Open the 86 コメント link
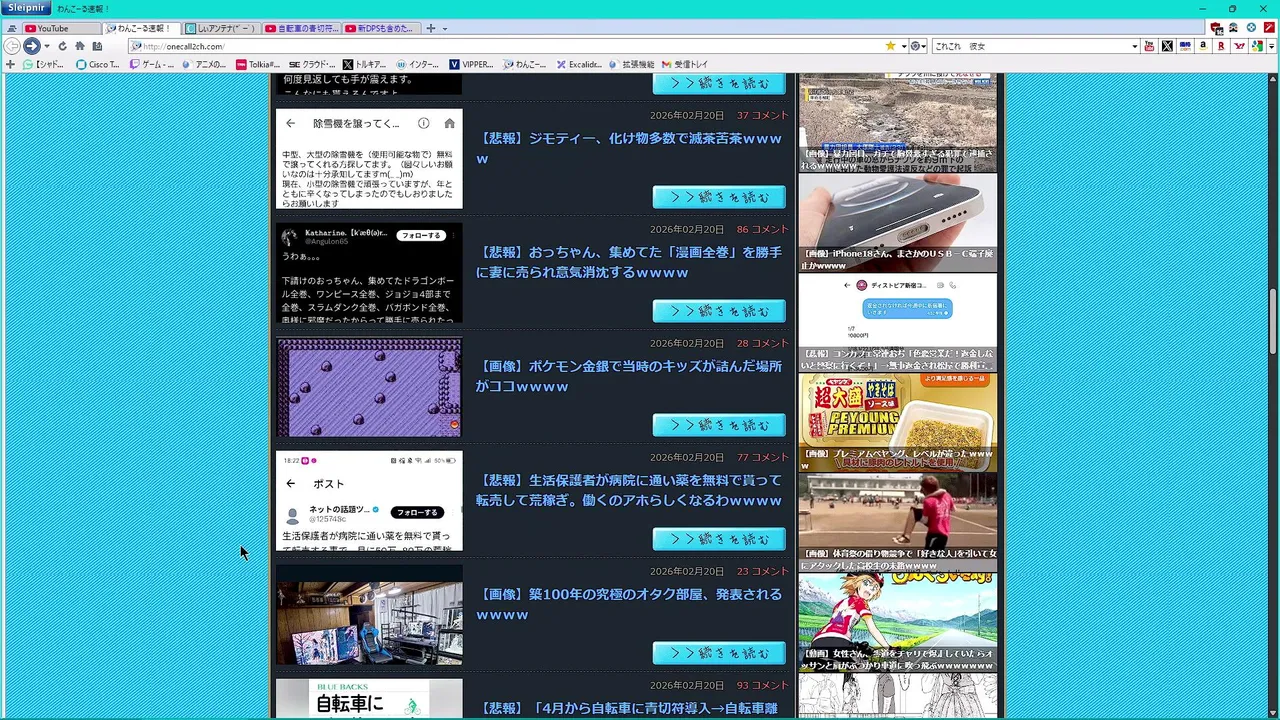Viewport: 1280px width, 720px height. point(763,229)
